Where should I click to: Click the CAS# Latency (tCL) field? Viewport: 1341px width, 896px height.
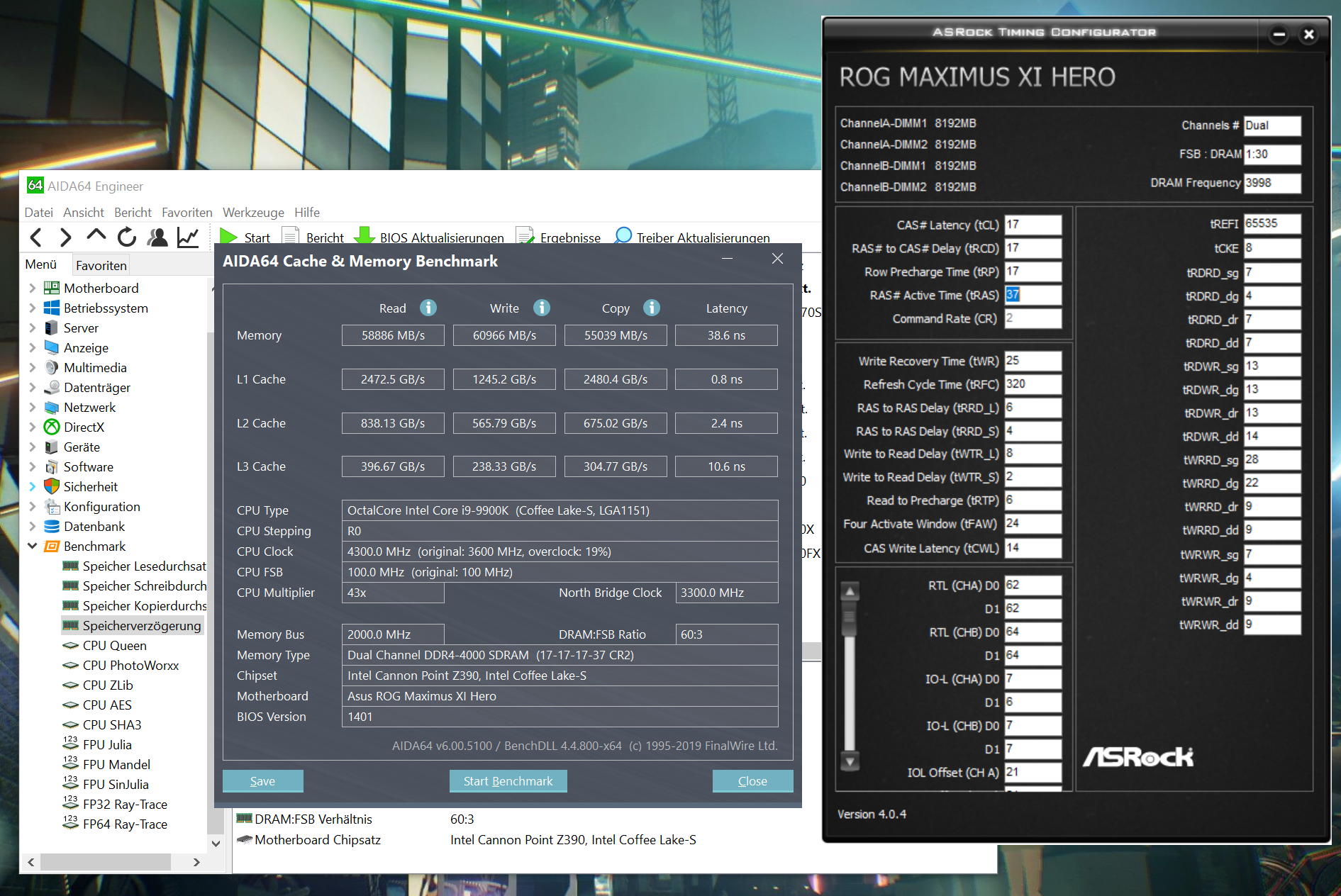tap(1033, 225)
